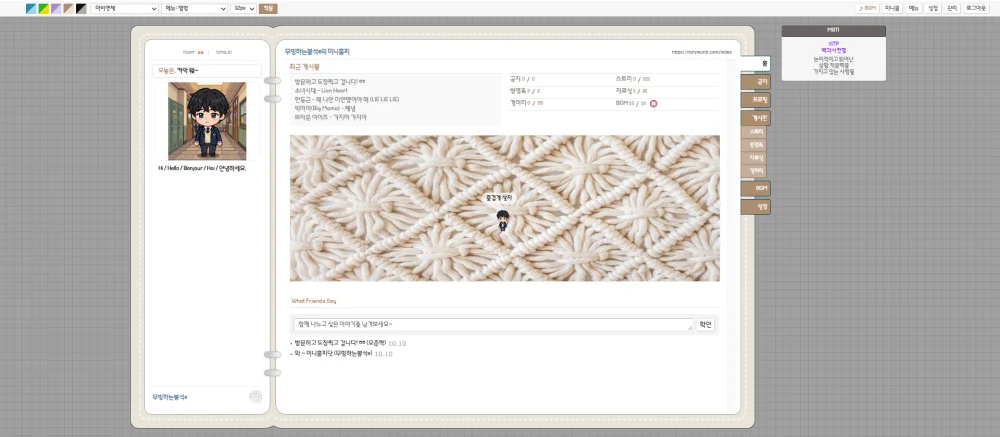
Task: Click the 공지 0 / 0 counter
Action: click(522, 79)
